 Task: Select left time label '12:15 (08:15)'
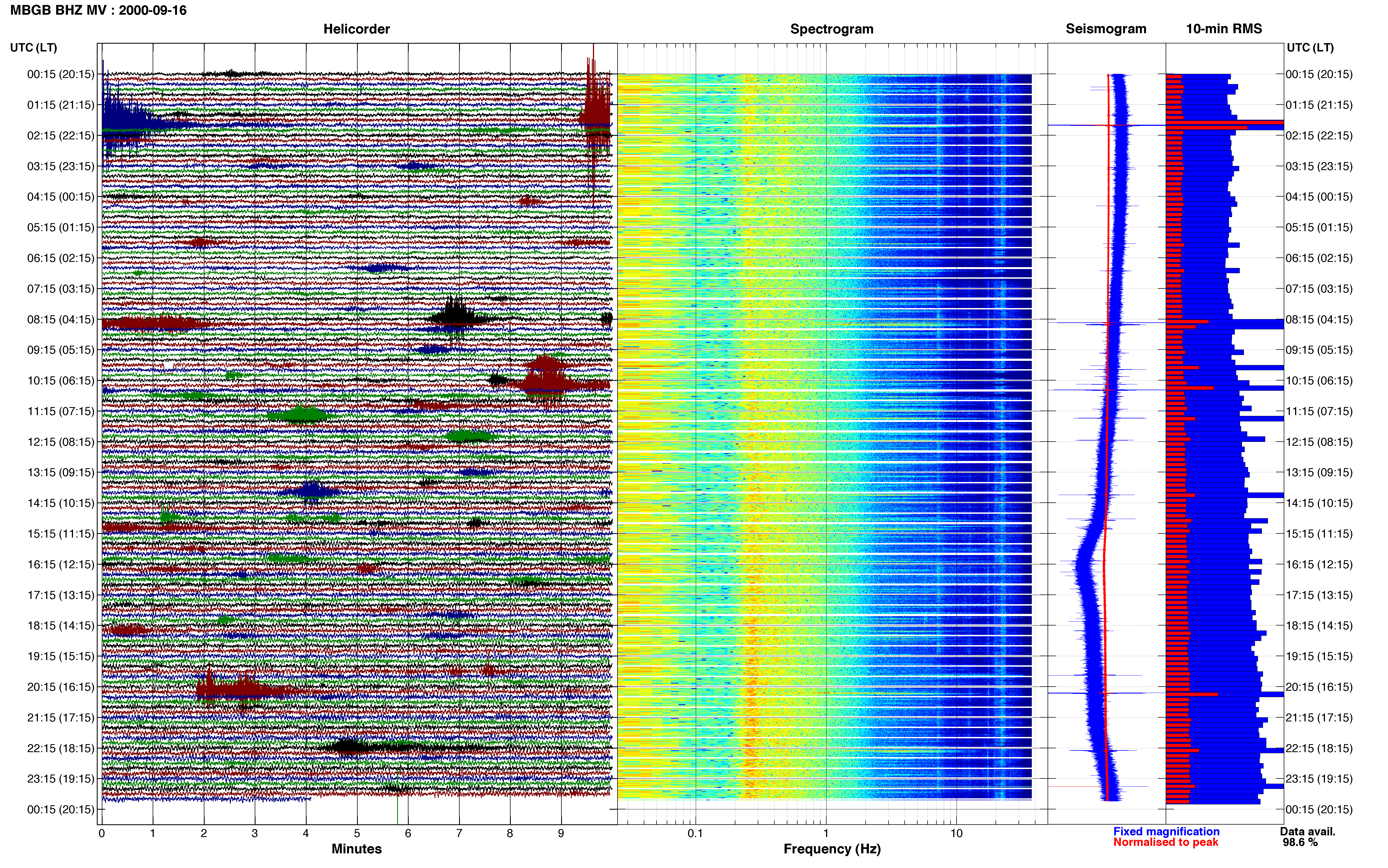[61, 442]
